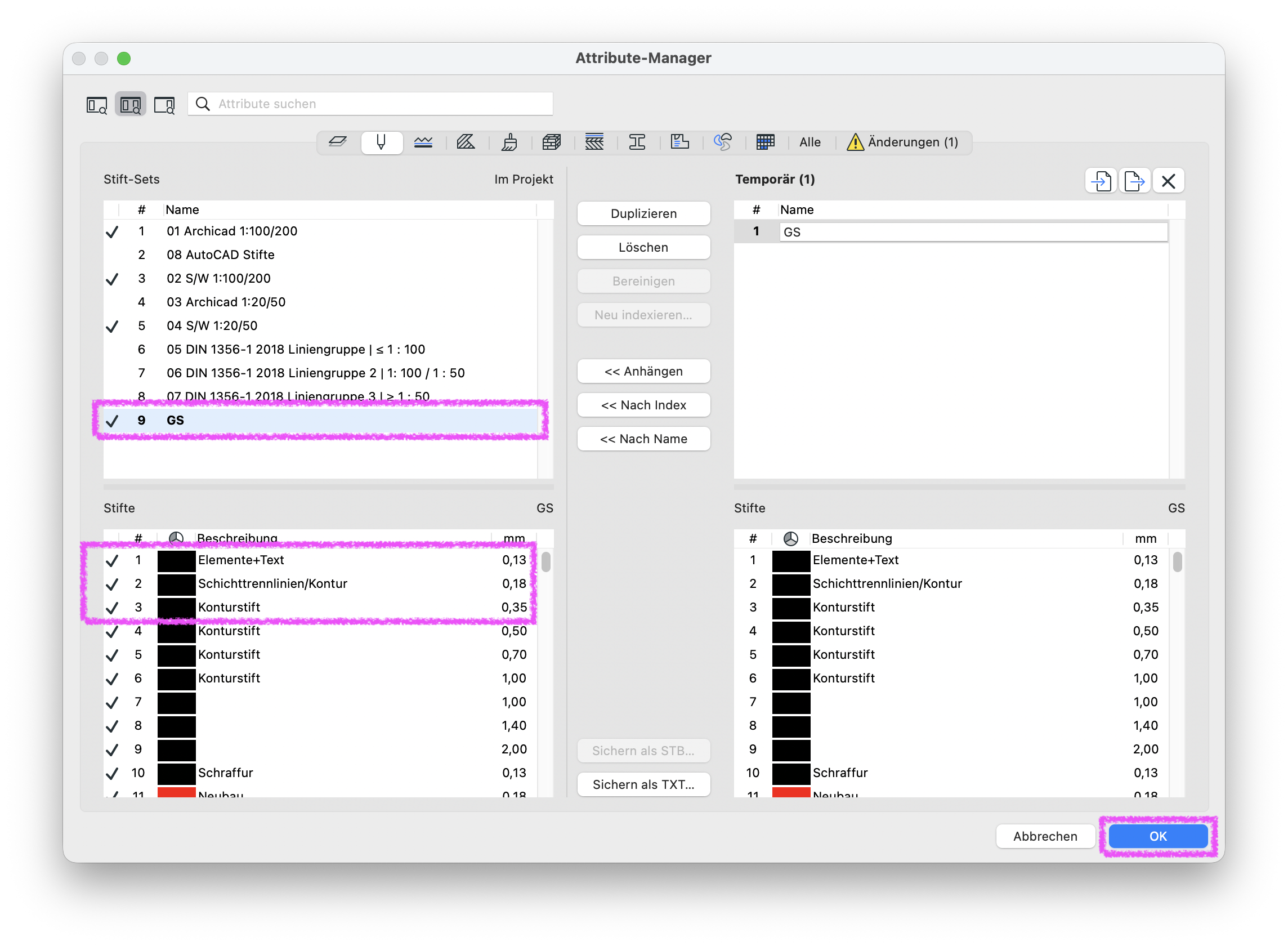The image size is (1288, 946).
Task: Open the Line Types attribute tab
Action: pos(423,142)
